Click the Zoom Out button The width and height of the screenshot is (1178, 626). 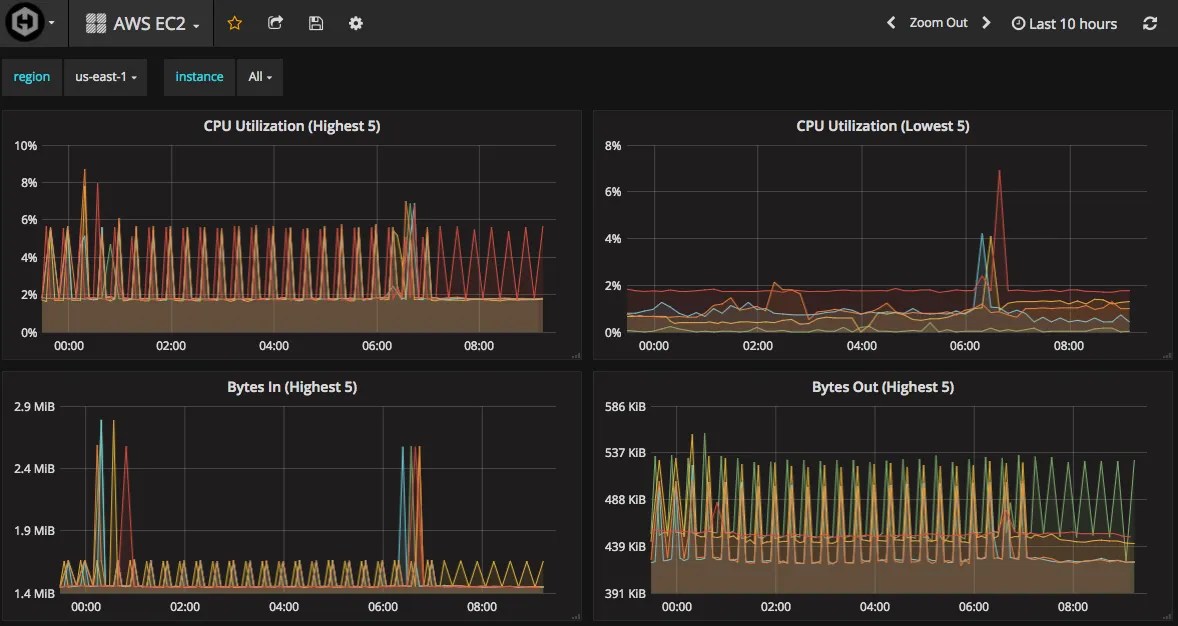[938, 22]
